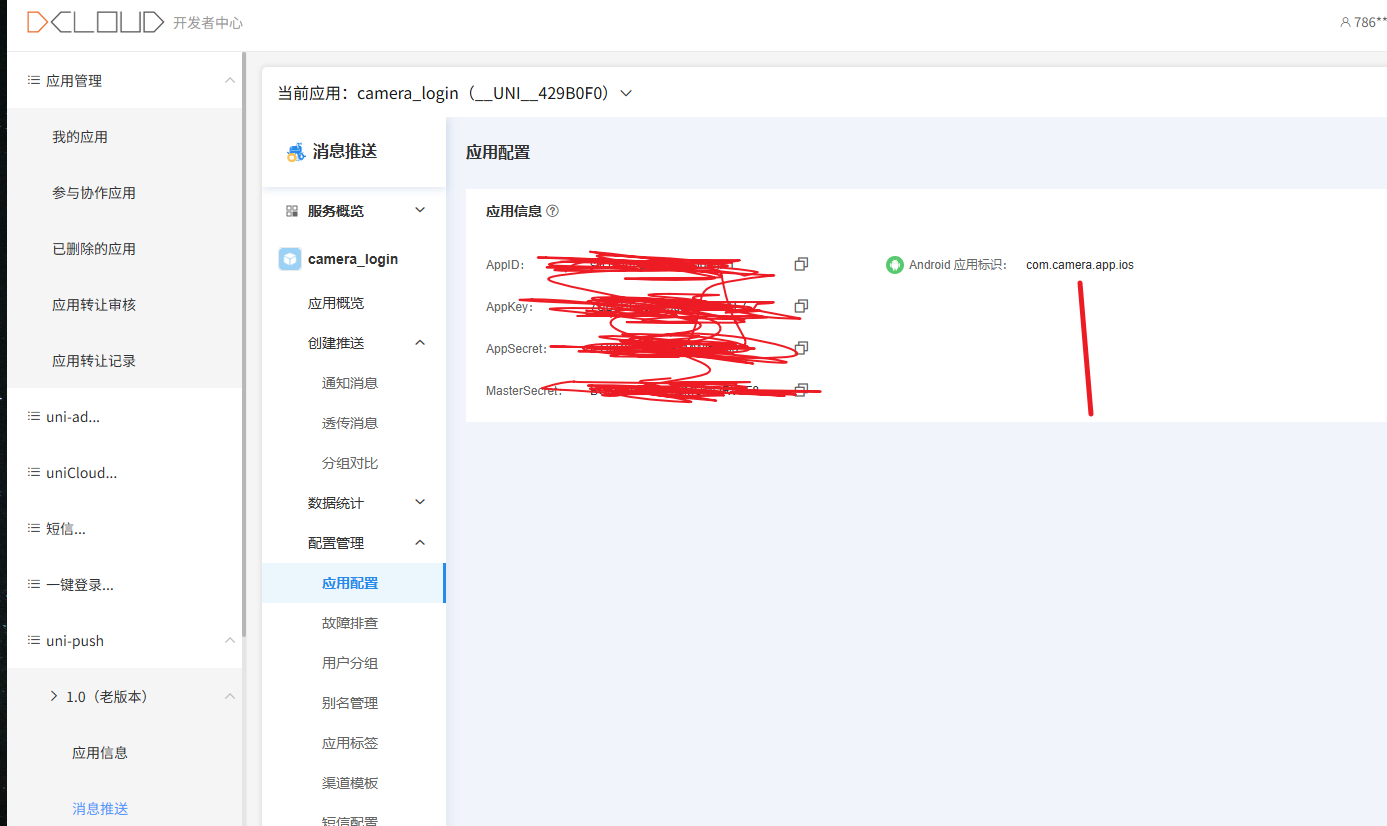Click the list icon beside uni-push
The image size is (1387, 826).
click(x=33, y=640)
